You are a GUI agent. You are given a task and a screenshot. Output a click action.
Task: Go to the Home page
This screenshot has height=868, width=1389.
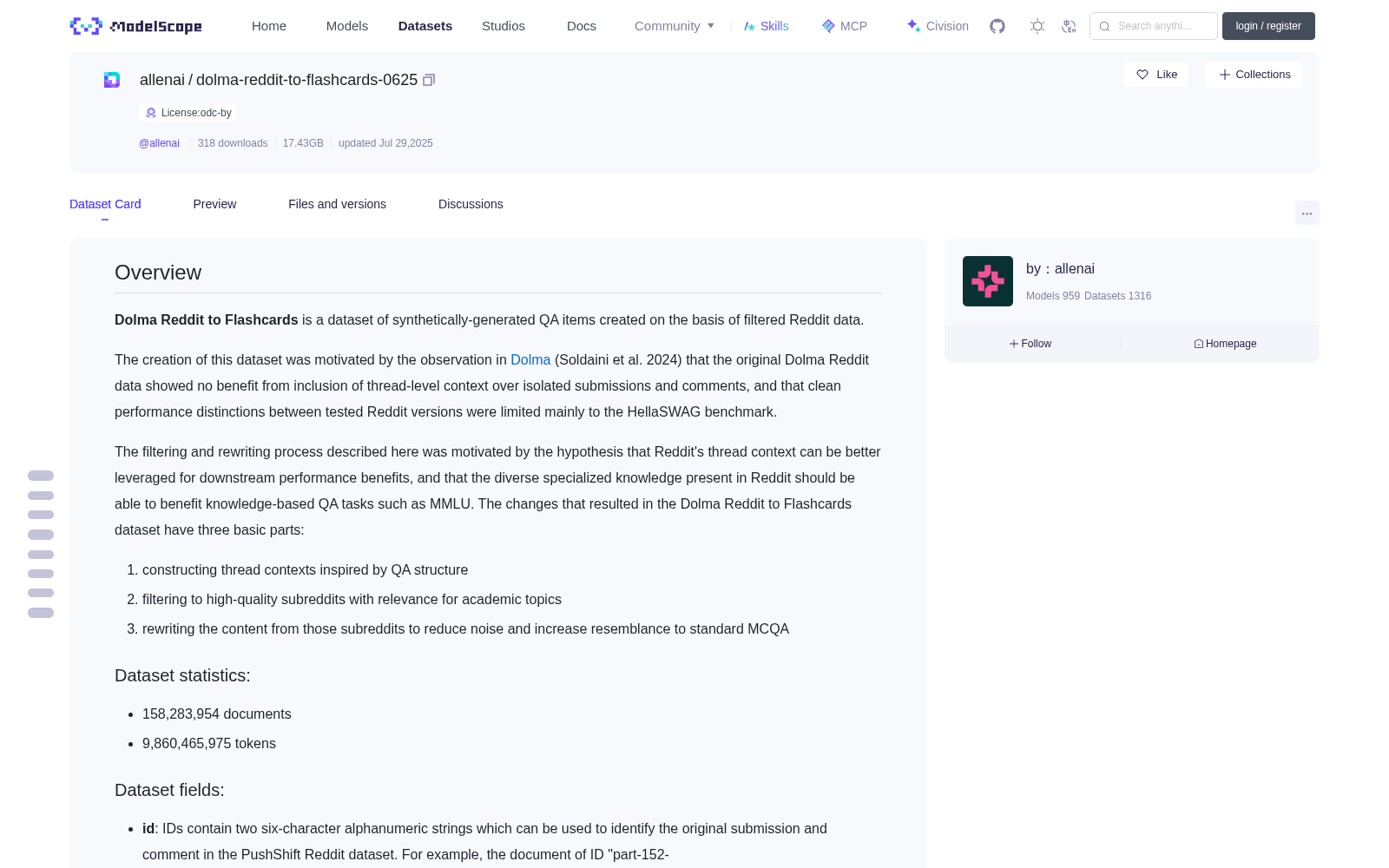pyautogui.click(x=269, y=26)
